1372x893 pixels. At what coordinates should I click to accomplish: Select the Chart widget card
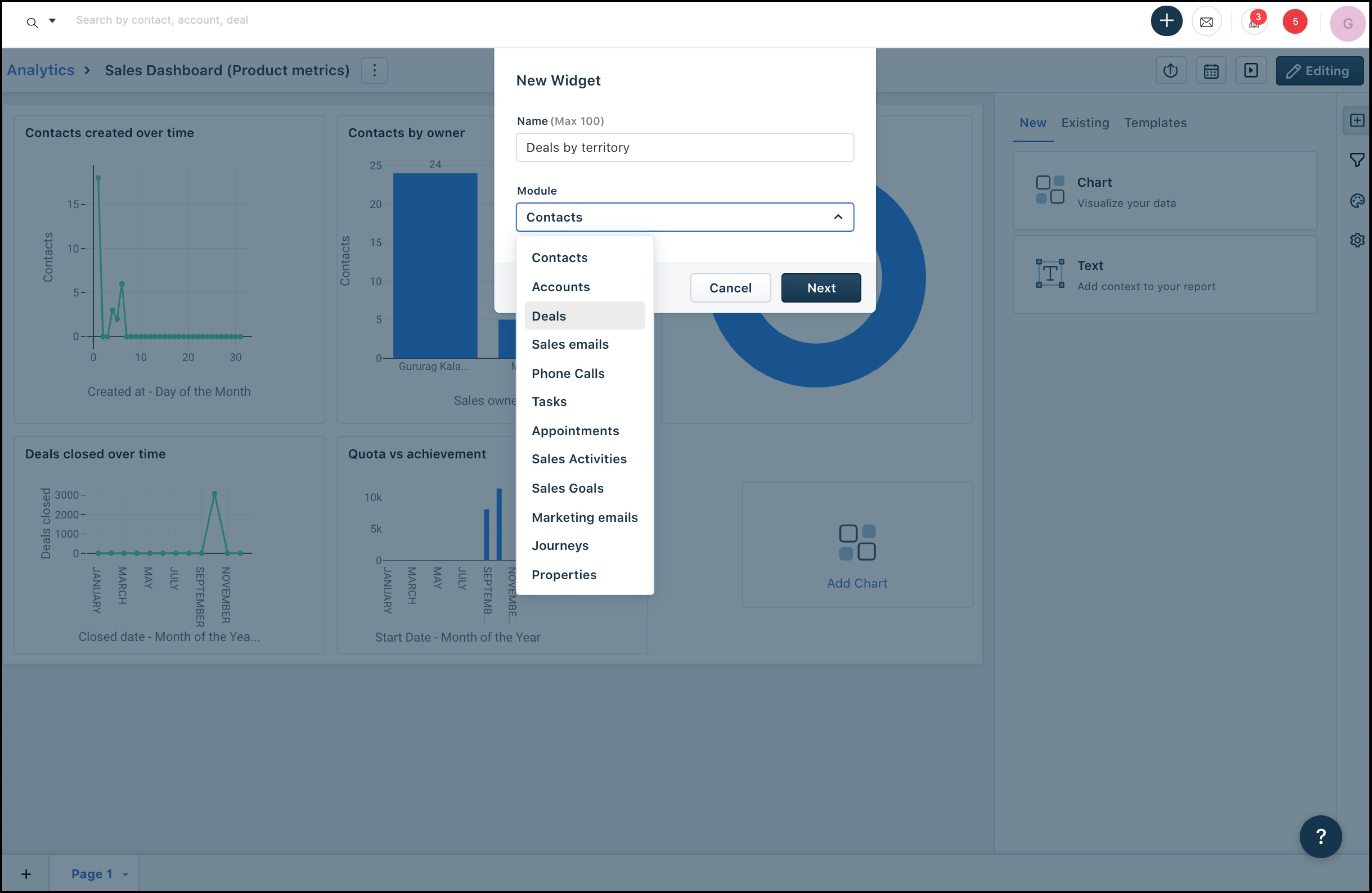click(x=1165, y=191)
